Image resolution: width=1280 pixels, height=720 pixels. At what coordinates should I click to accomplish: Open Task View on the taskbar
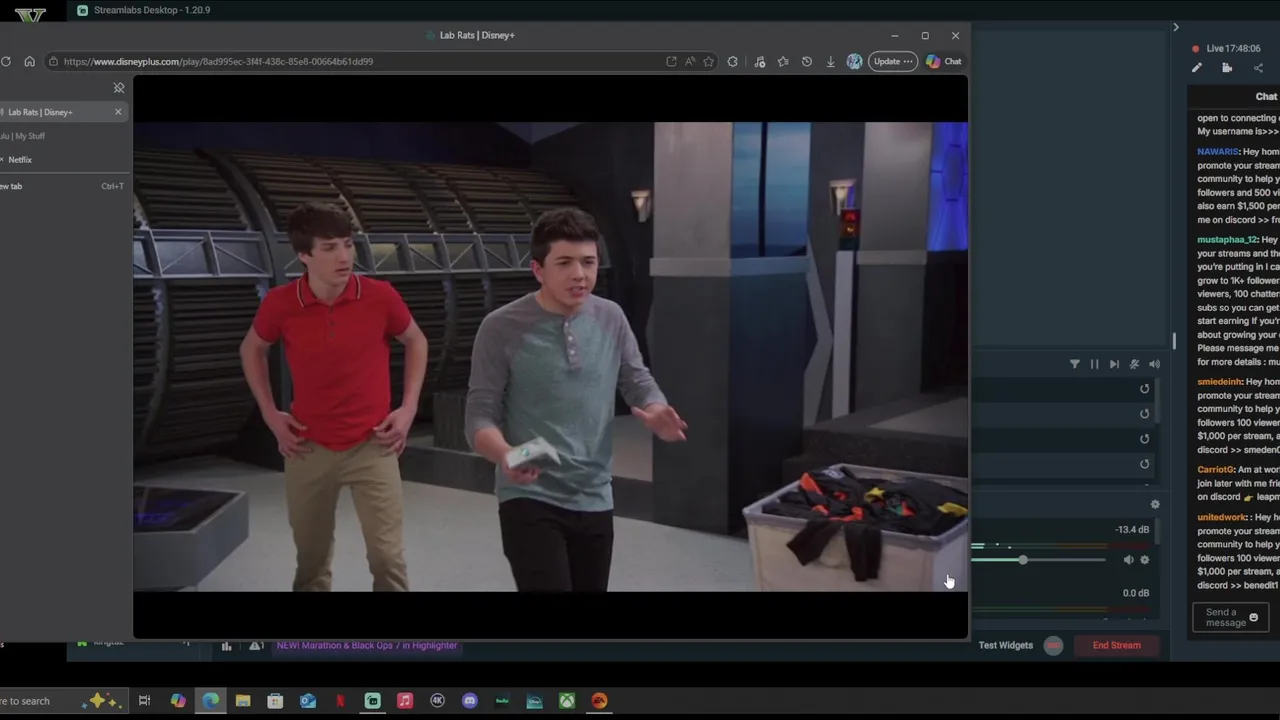(x=144, y=701)
